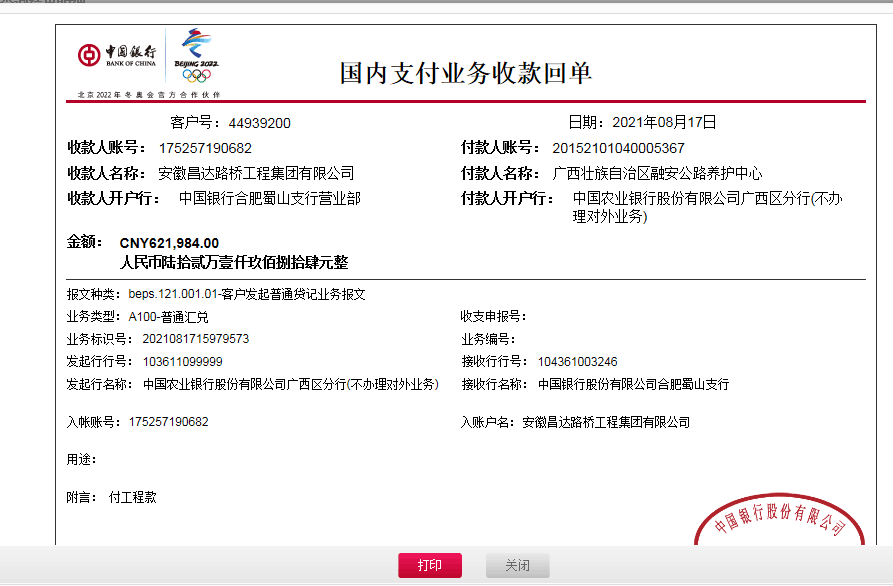
Task: Click the Bank of China logo
Action: (117, 55)
